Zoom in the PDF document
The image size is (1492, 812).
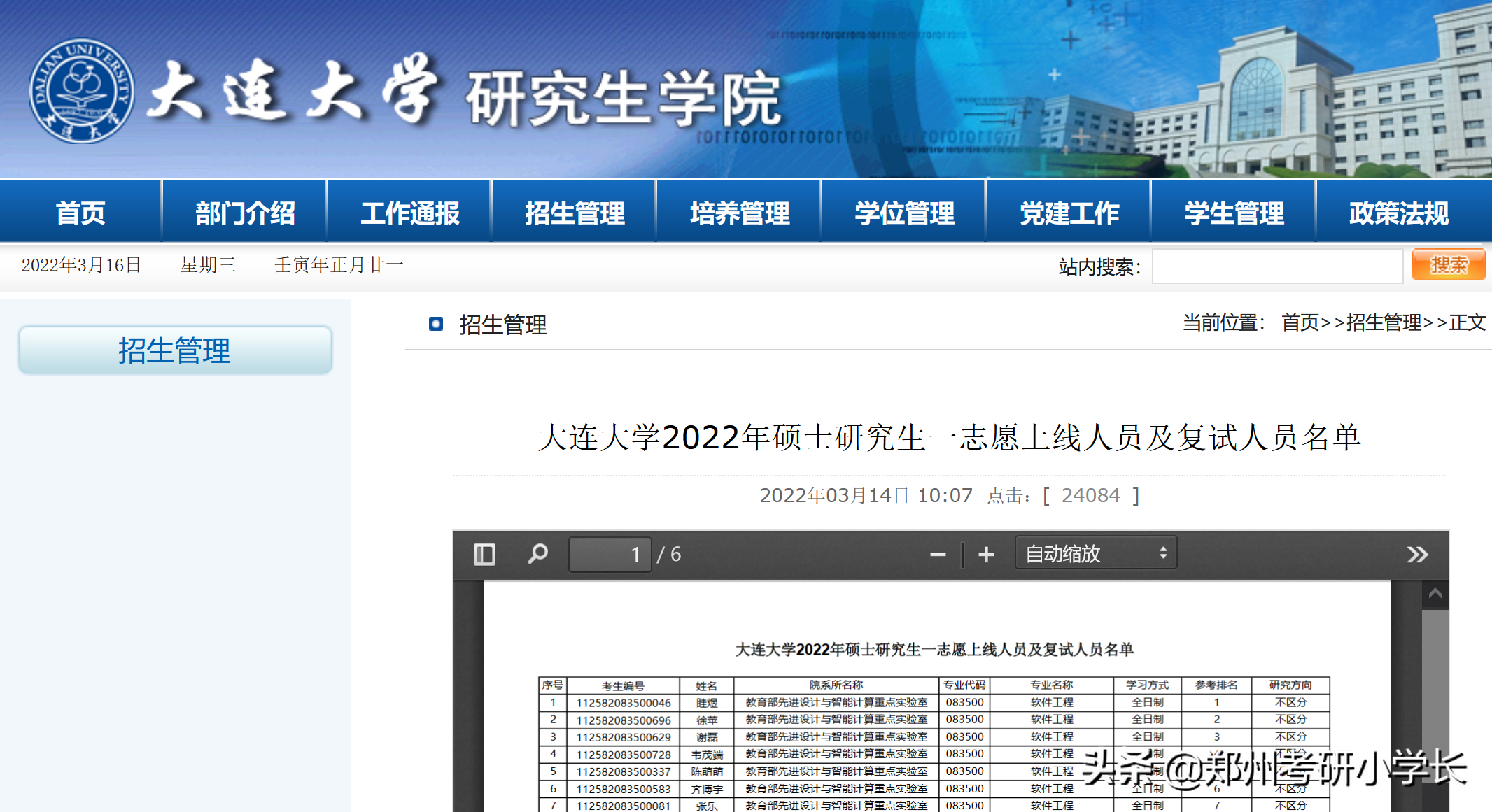click(987, 554)
